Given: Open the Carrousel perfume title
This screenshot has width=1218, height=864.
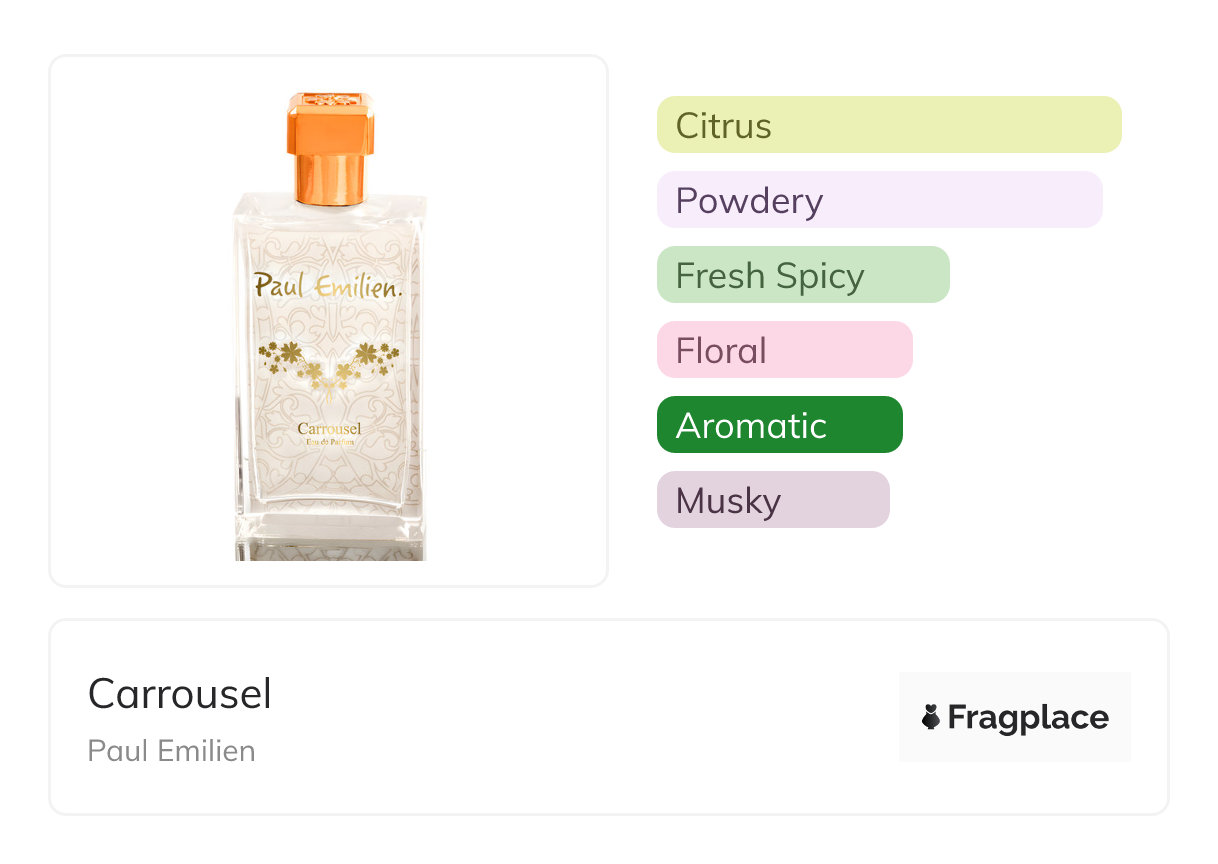Looking at the screenshot, I should click(x=180, y=693).
